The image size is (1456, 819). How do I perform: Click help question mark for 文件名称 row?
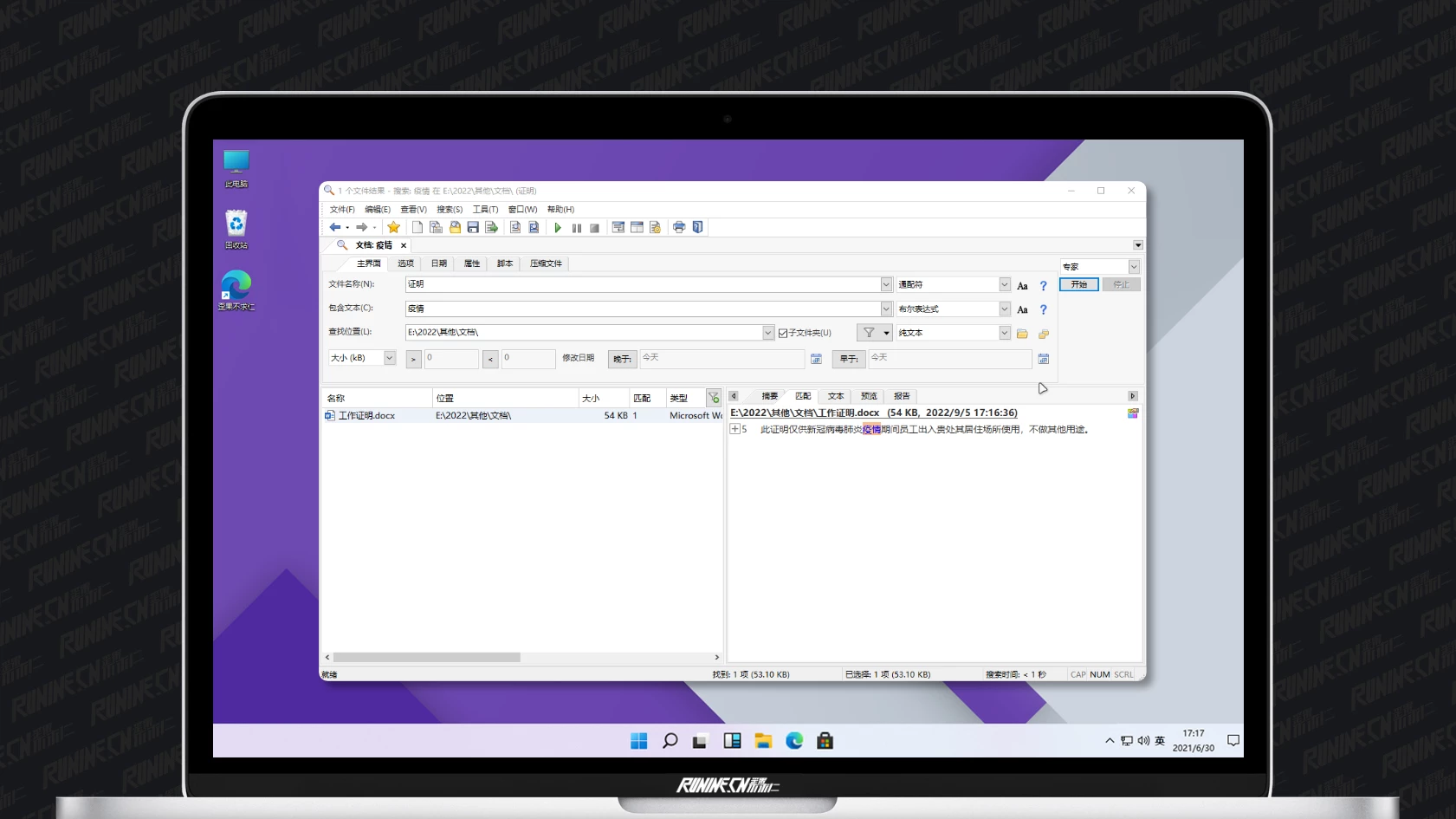(x=1043, y=285)
